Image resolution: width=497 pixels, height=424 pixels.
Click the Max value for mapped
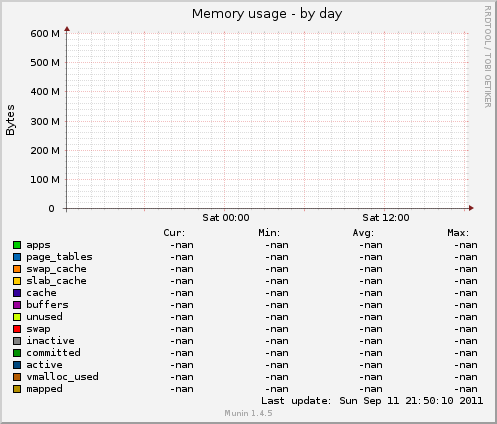[x=466, y=389]
